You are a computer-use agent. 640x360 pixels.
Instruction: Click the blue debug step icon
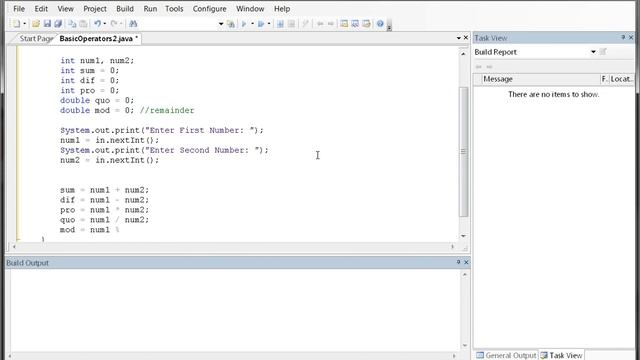click(280, 24)
